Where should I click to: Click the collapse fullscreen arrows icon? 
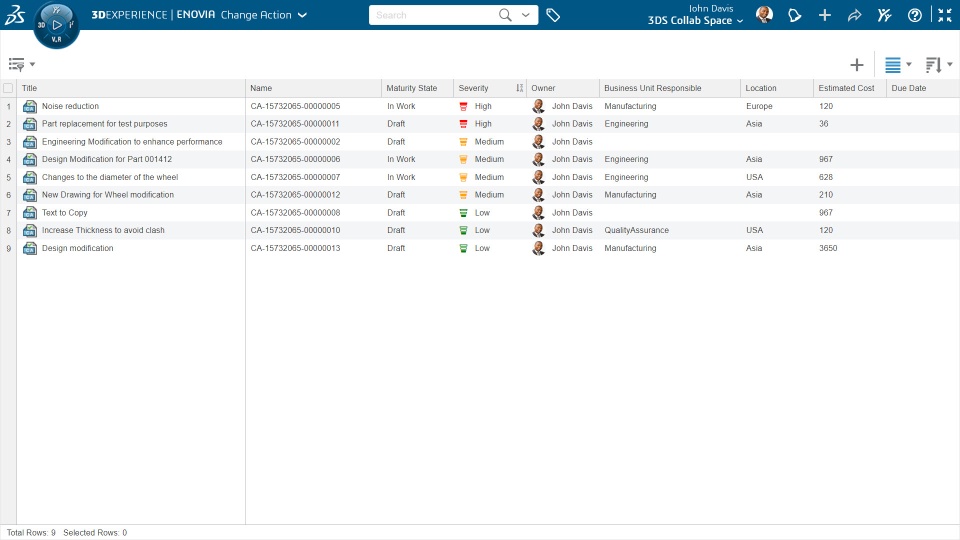945,15
